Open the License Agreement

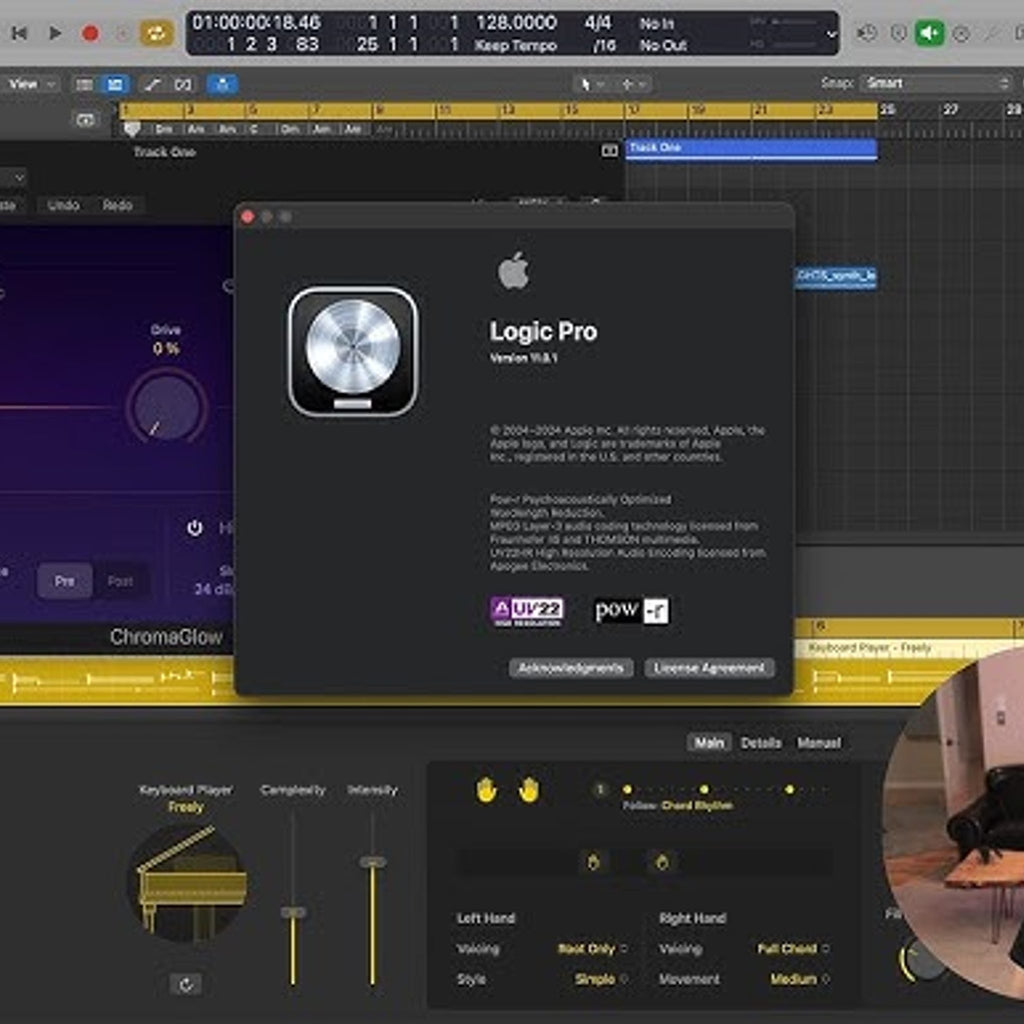(709, 668)
